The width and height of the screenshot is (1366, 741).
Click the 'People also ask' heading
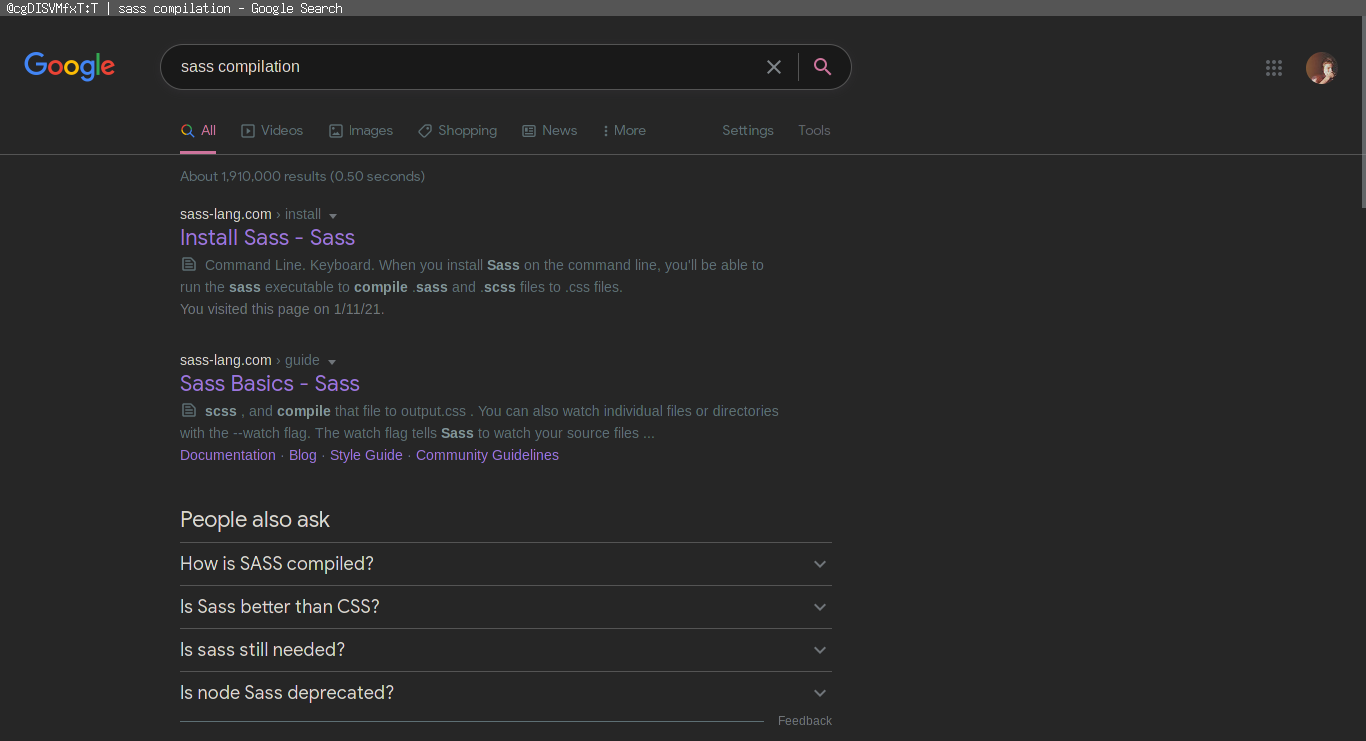pyautogui.click(x=255, y=519)
